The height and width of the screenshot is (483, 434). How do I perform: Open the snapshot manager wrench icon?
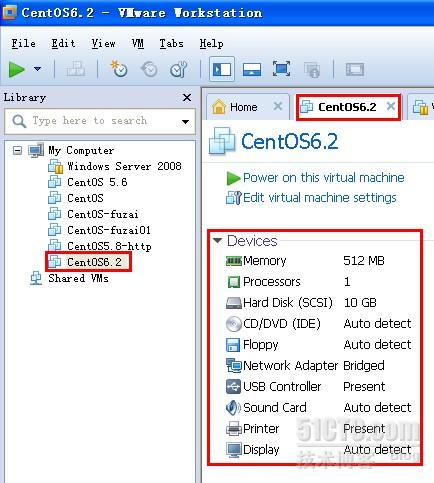tap(178, 69)
